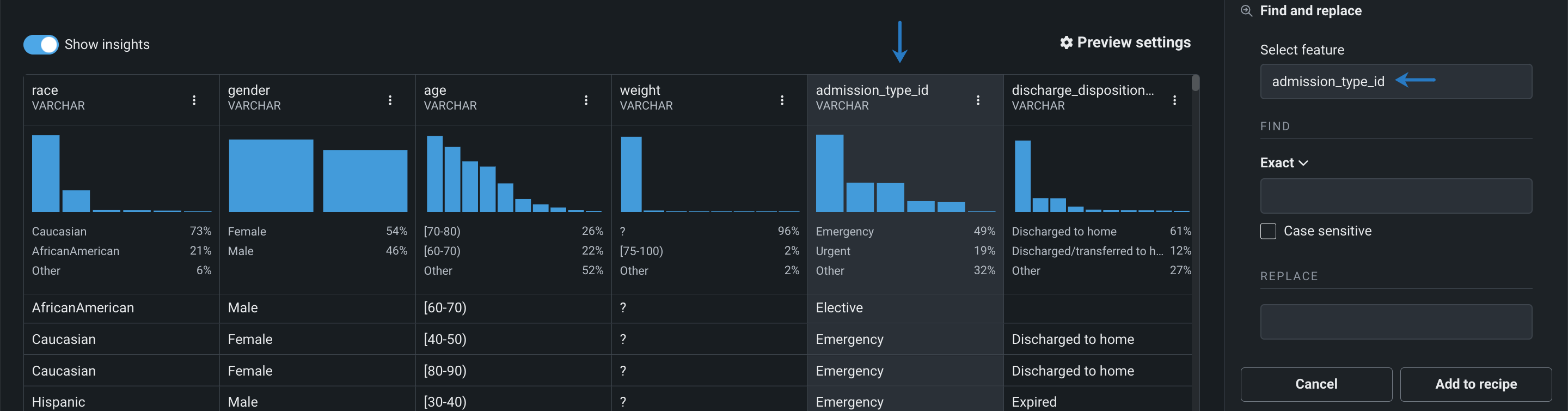Image resolution: width=1568 pixels, height=411 pixels.
Task: Click the Replace text input field
Action: [x=1395, y=322]
